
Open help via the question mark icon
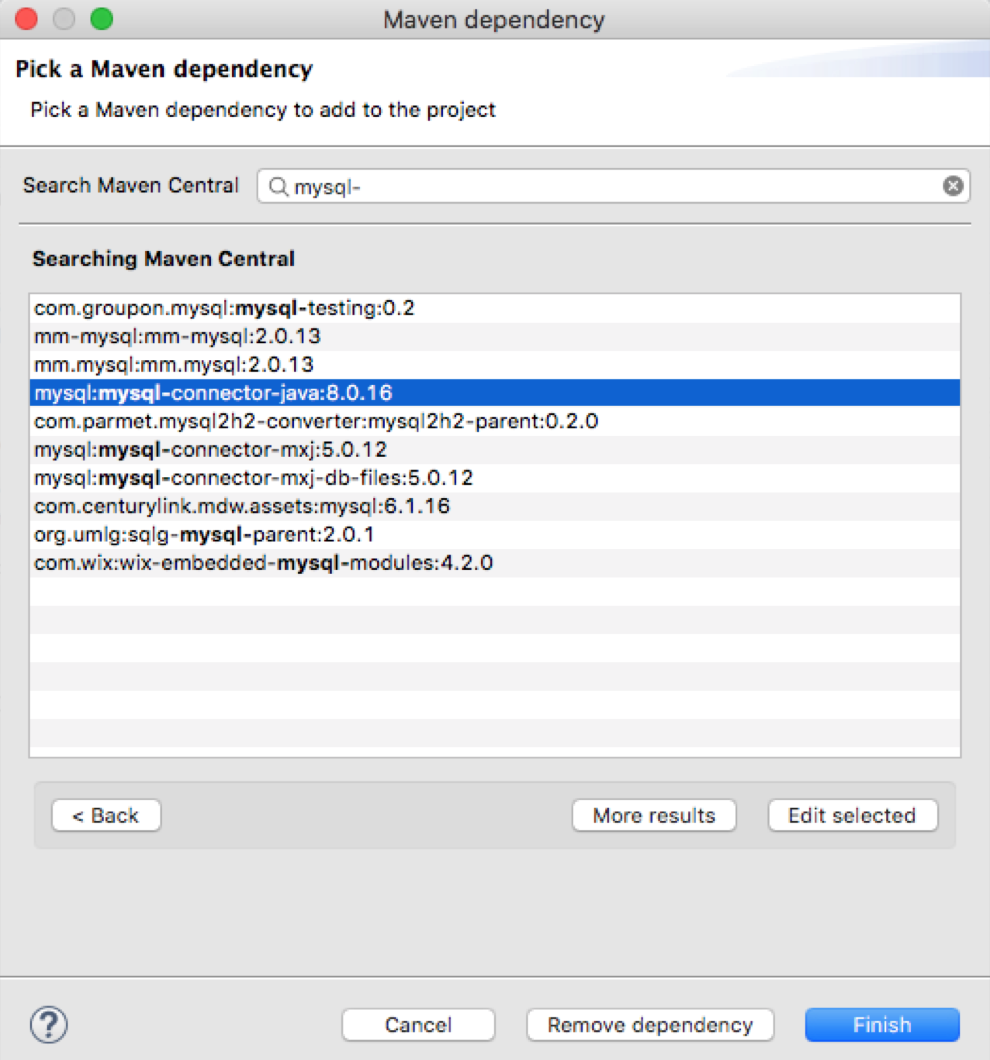(x=49, y=1024)
